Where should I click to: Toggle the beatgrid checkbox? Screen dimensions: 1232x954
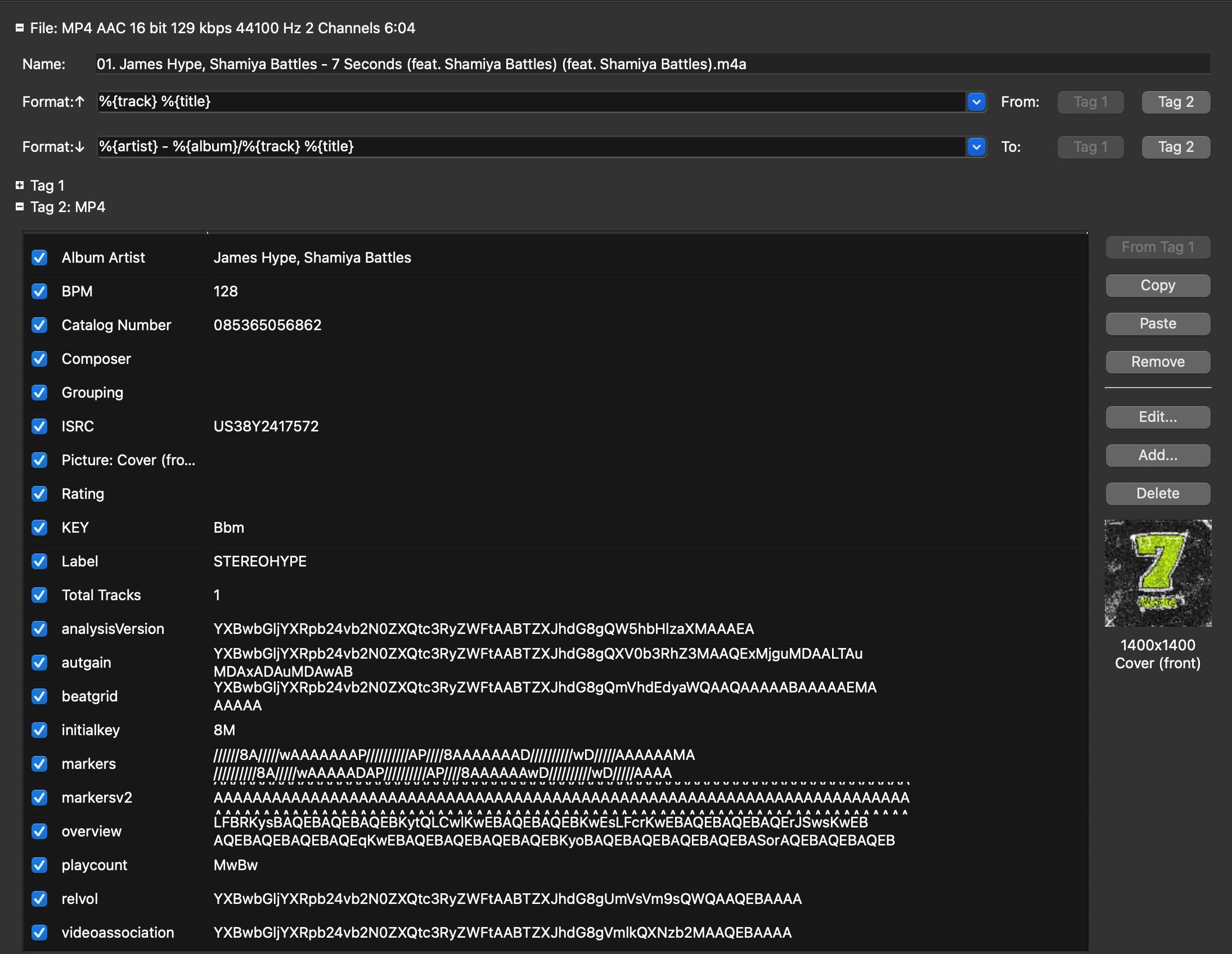click(39, 696)
